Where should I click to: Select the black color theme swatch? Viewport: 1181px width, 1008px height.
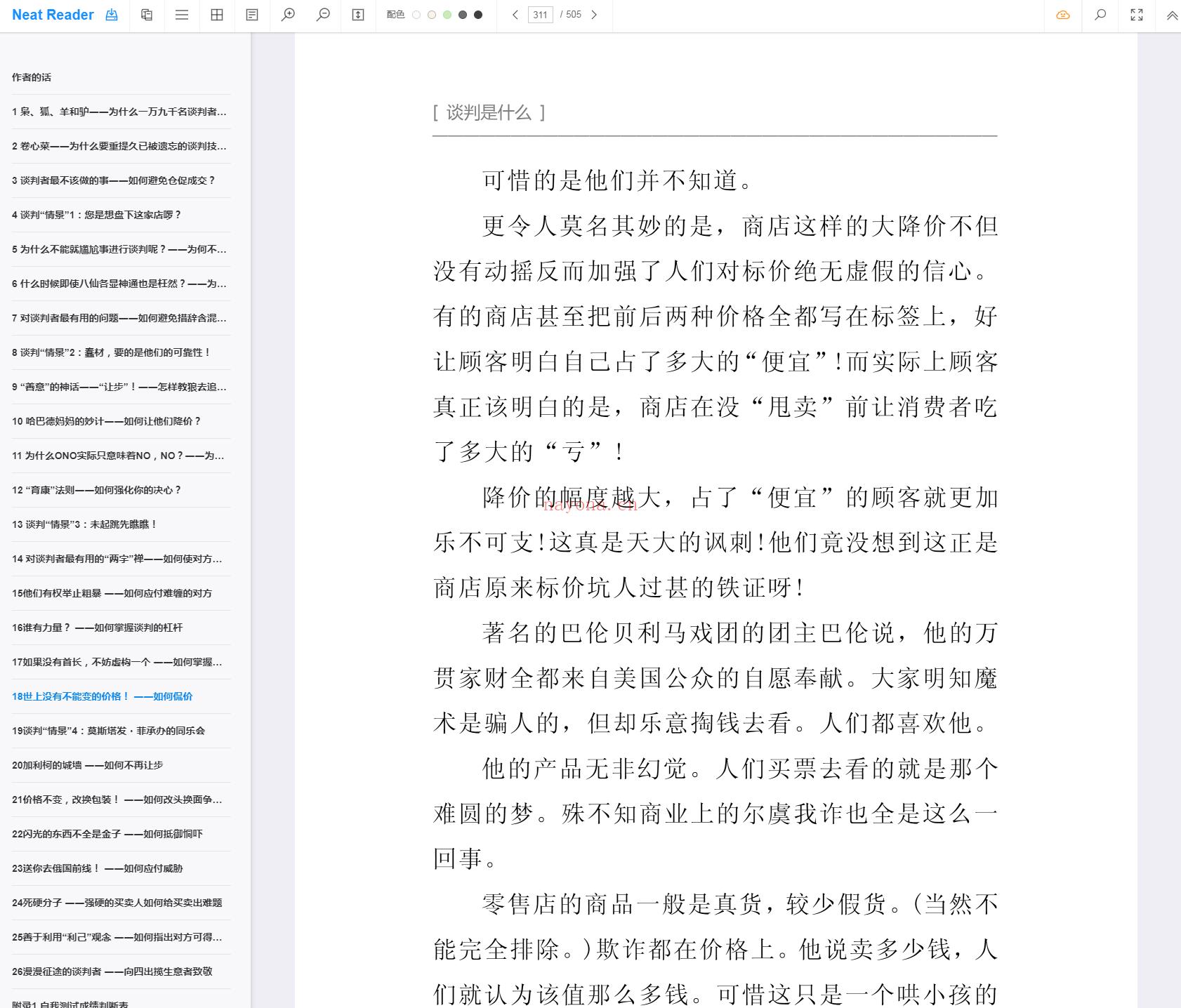pyautogui.click(x=478, y=15)
